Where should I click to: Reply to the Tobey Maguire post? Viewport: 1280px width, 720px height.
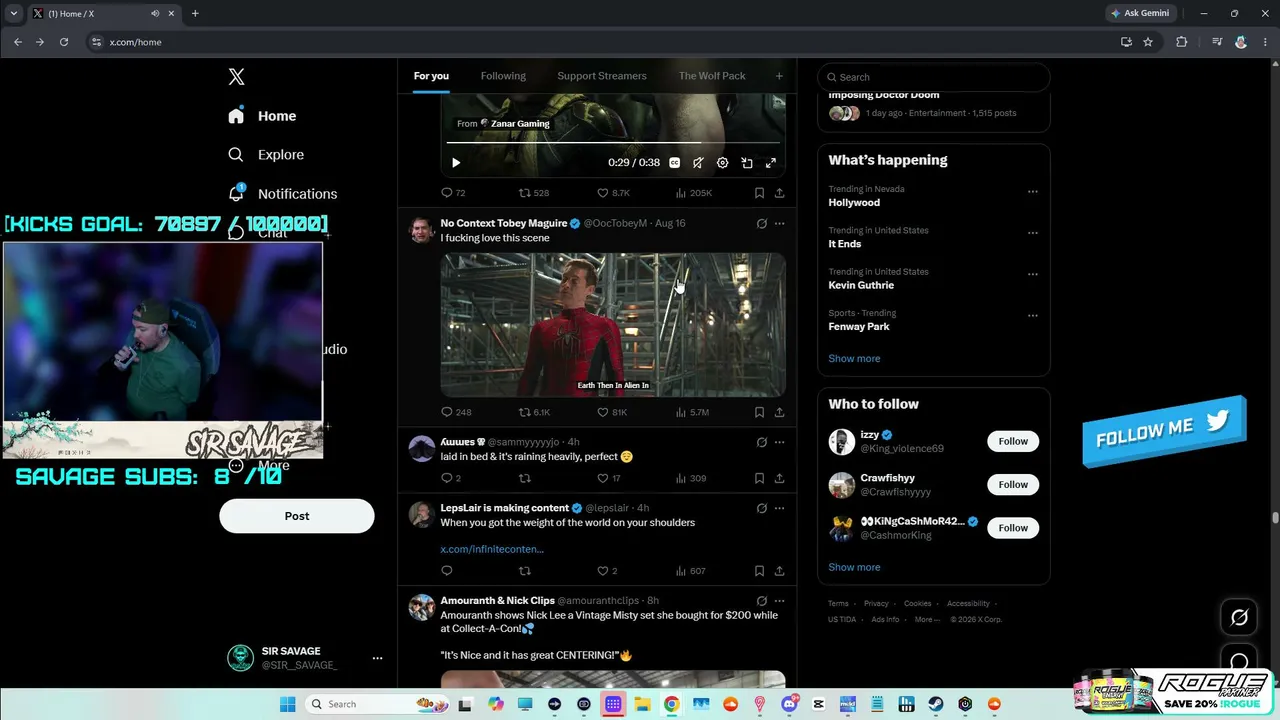coord(456,412)
